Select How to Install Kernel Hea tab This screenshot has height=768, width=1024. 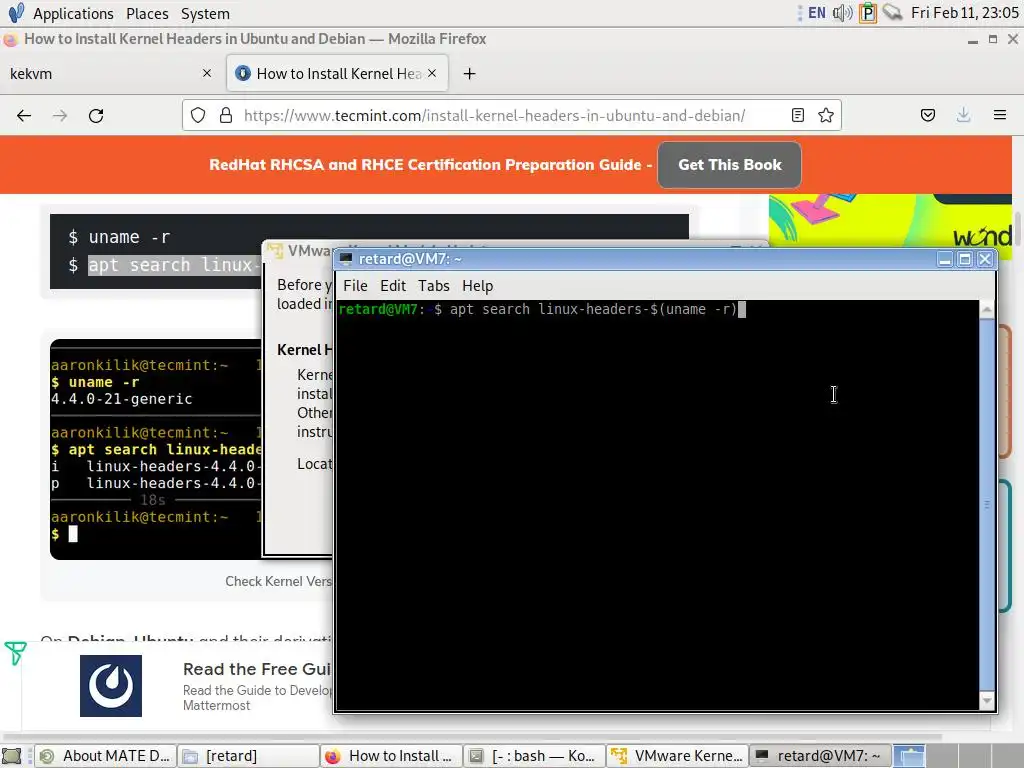pyautogui.click(x=337, y=74)
